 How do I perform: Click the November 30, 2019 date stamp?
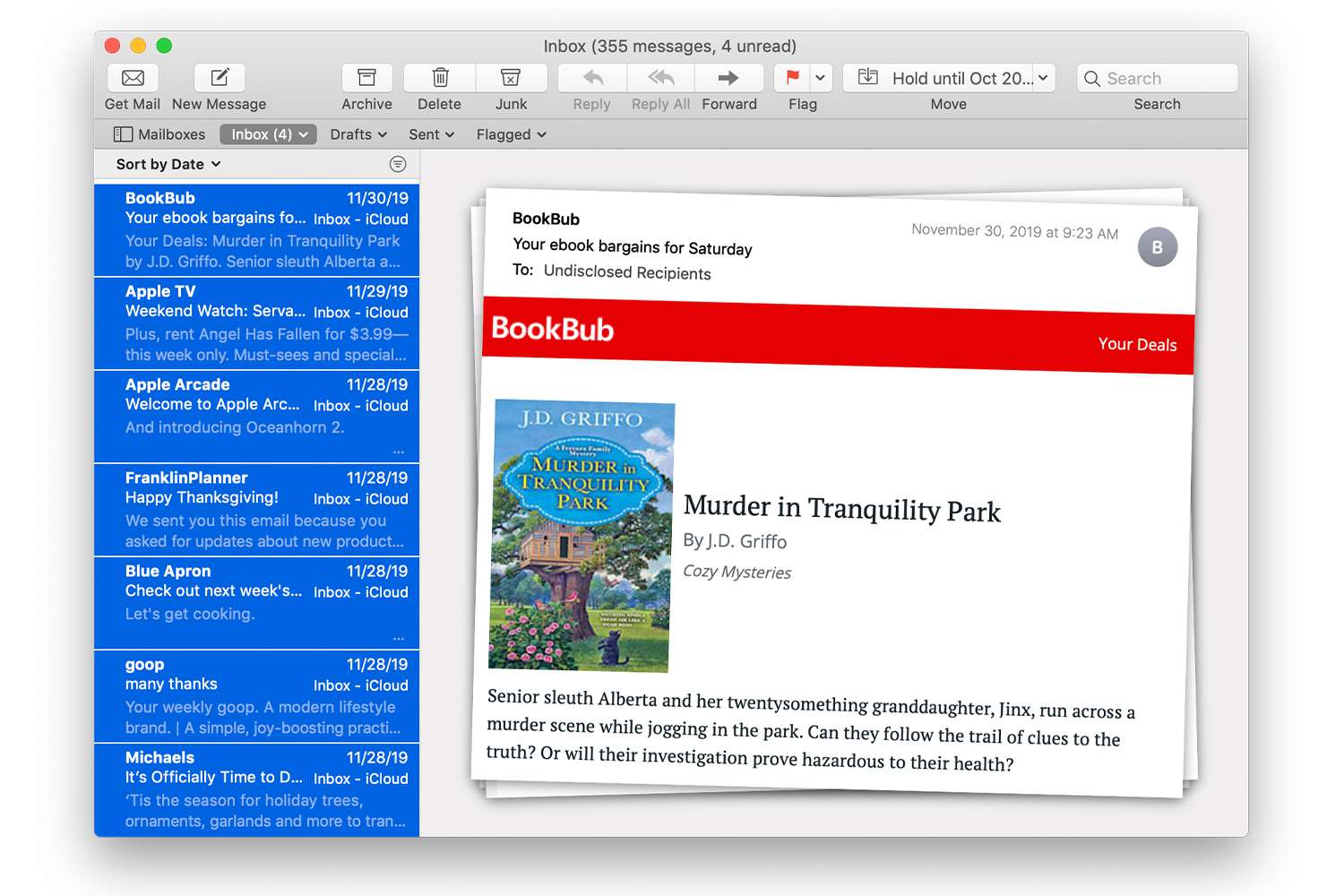click(x=1014, y=231)
